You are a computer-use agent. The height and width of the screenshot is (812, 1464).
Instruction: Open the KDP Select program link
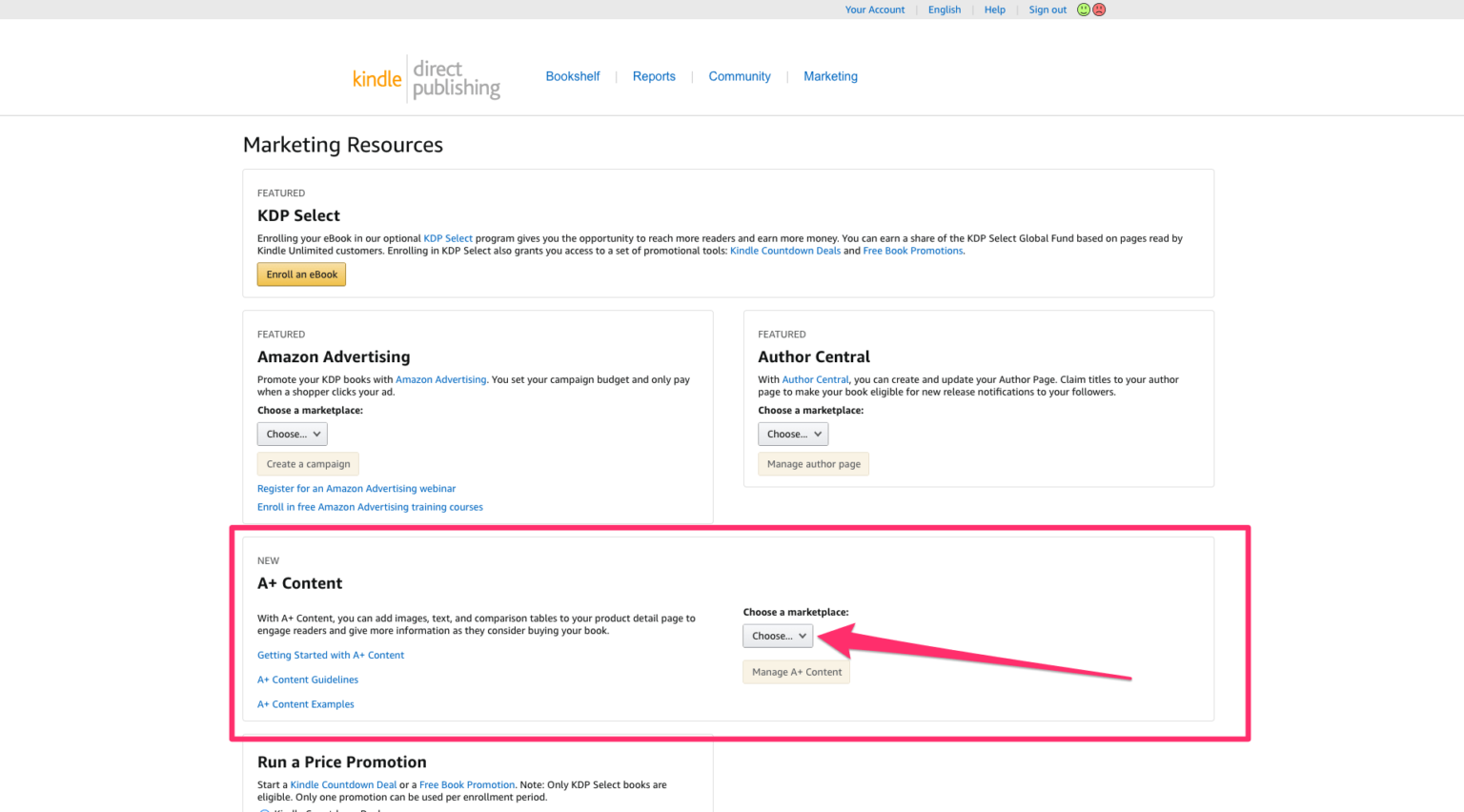448,237
